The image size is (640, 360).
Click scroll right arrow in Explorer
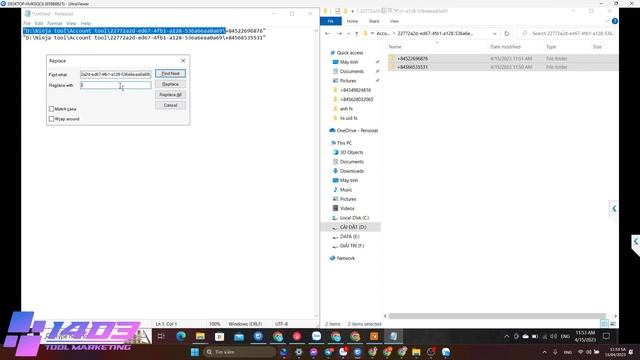615,316
